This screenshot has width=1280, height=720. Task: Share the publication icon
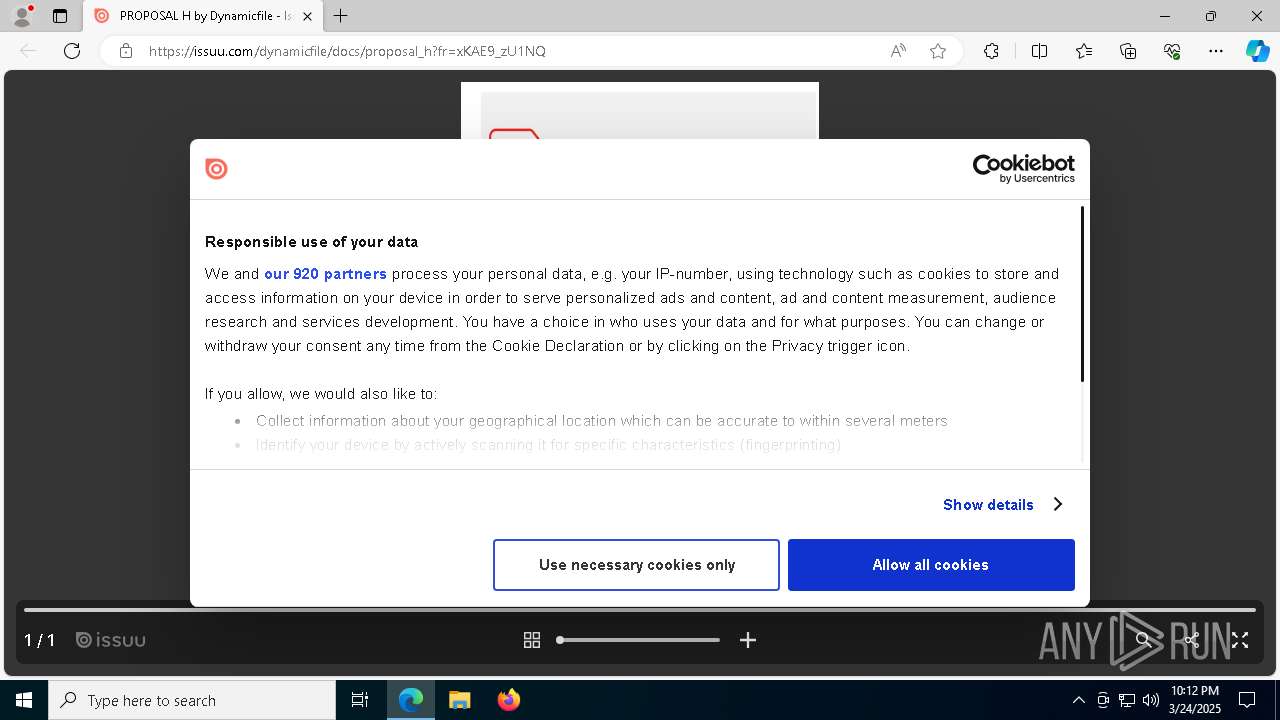pos(1192,640)
